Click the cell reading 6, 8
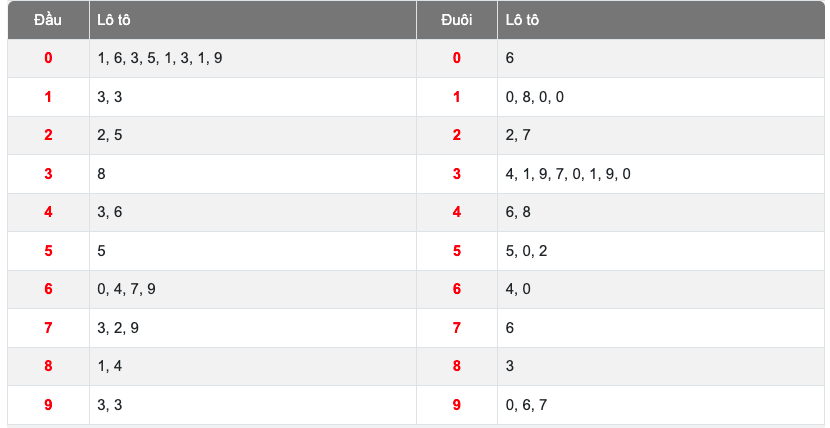The width and height of the screenshot is (830, 428). (x=518, y=212)
